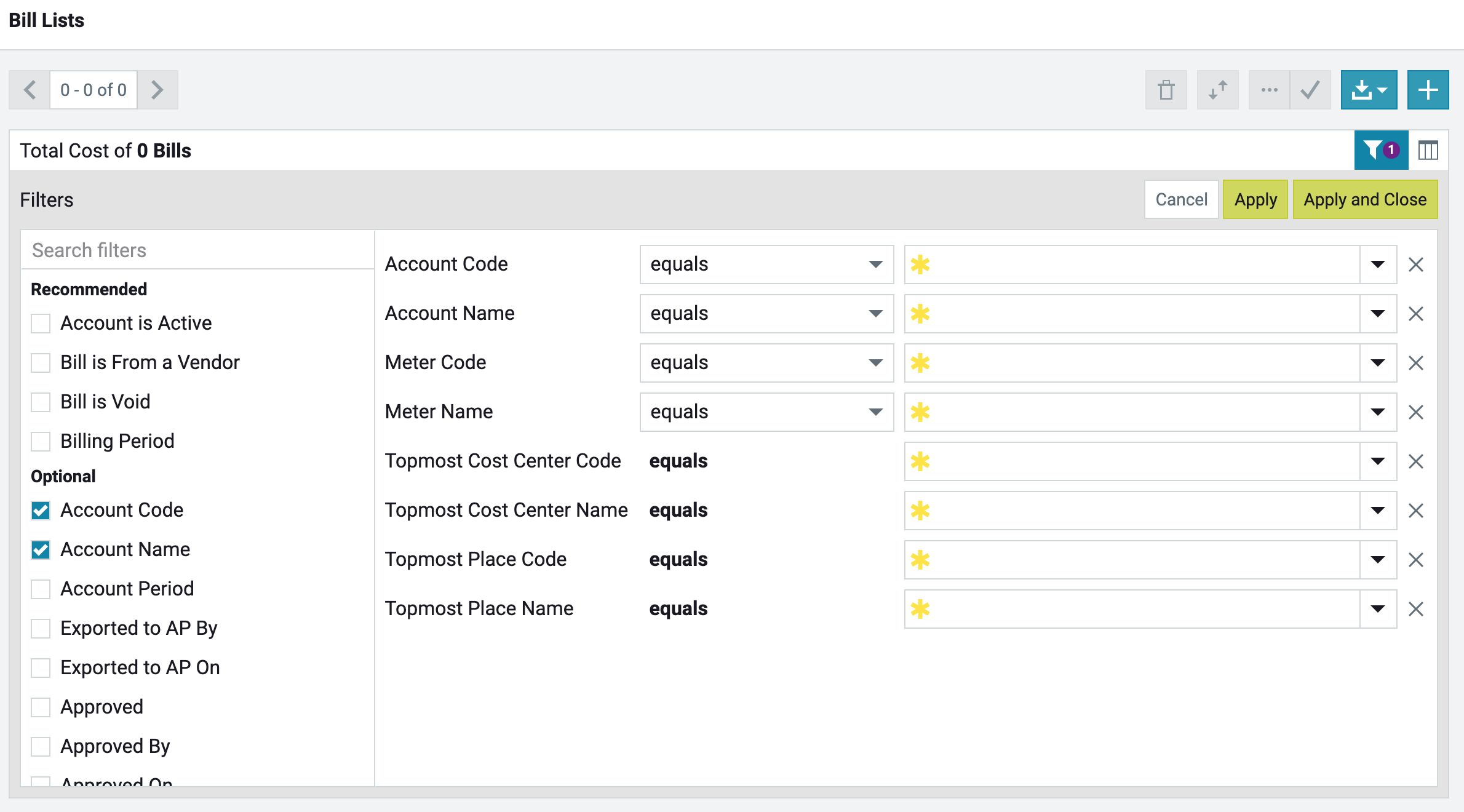
Task: Go to next page with right chevron
Action: click(157, 89)
